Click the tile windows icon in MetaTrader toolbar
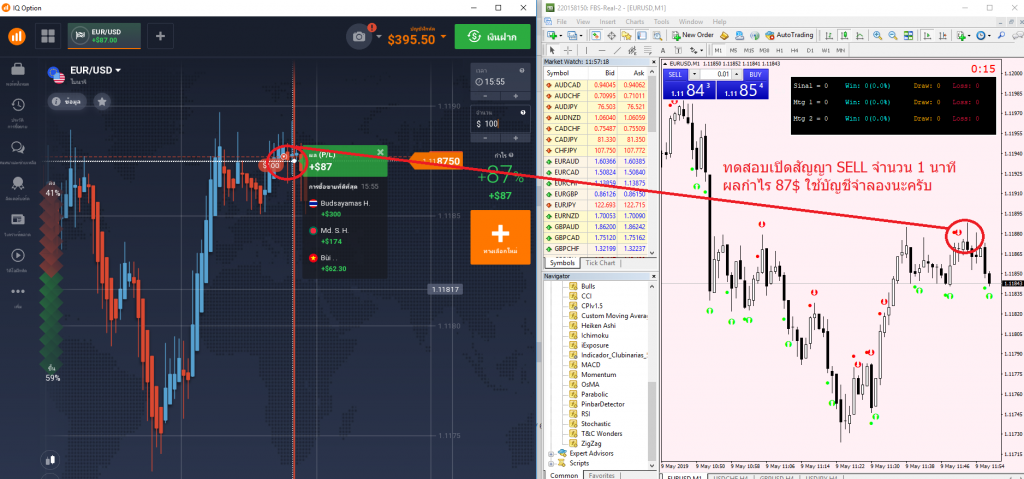Screen dimensions: 1024x479 coord(908,35)
